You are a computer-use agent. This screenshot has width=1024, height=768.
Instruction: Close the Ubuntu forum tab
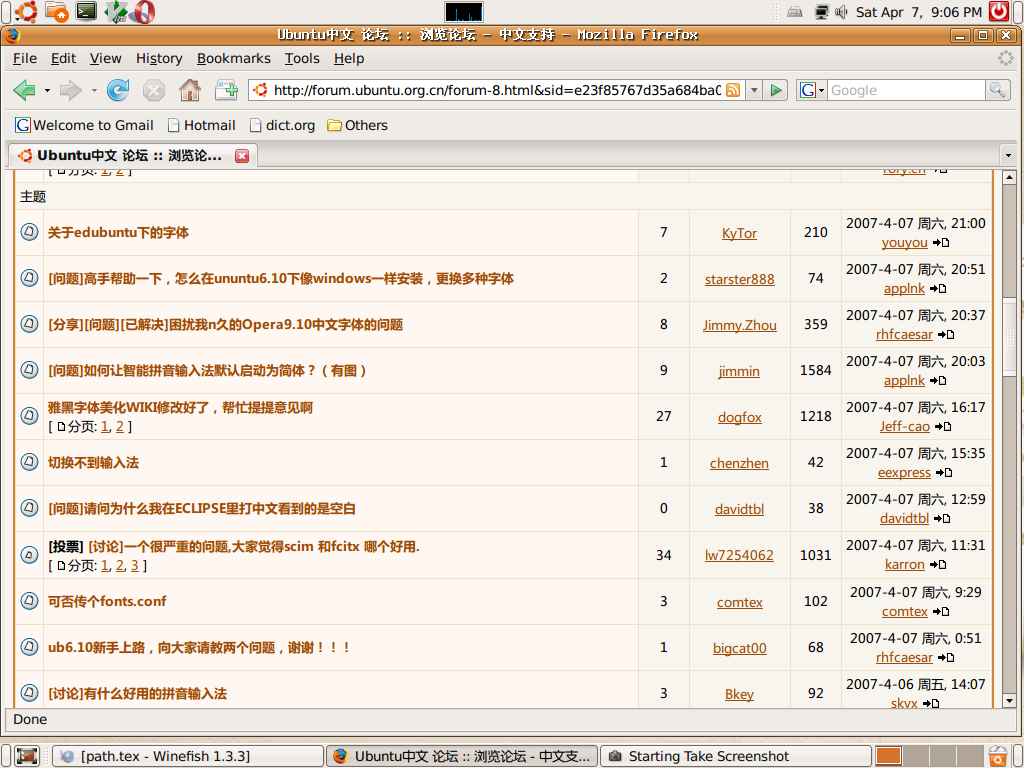(x=242, y=155)
